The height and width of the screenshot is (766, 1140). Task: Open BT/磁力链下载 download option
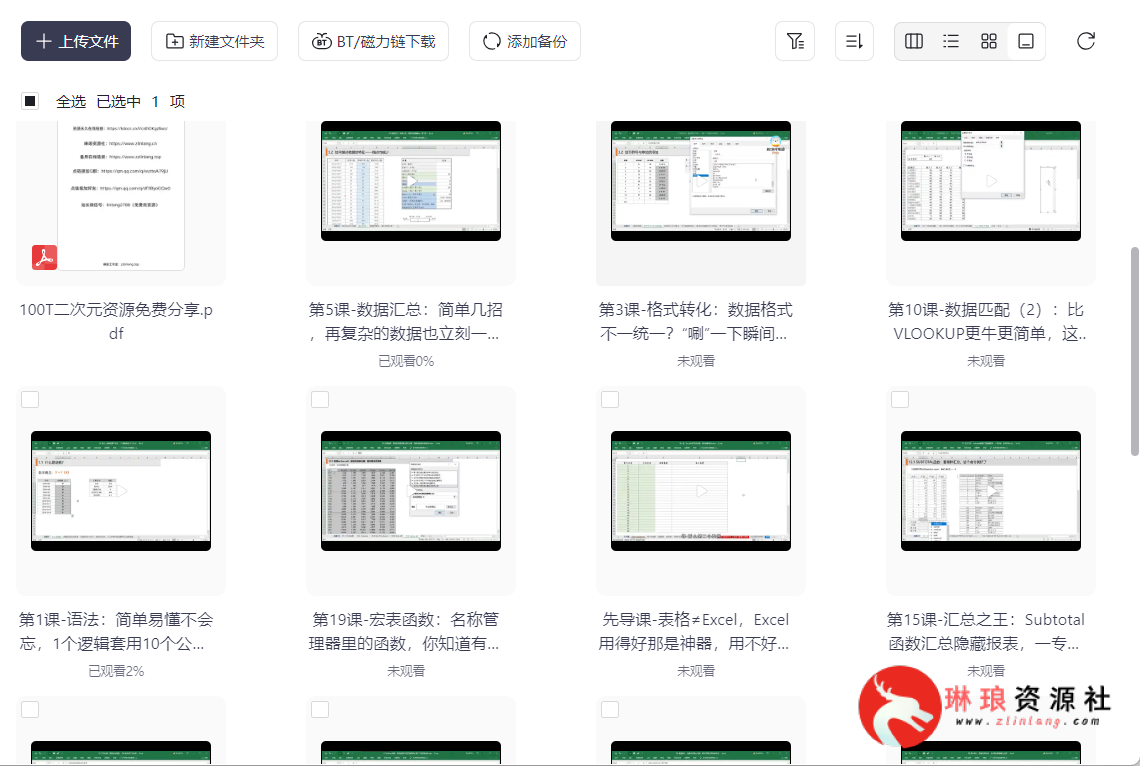pyautogui.click(x=373, y=41)
